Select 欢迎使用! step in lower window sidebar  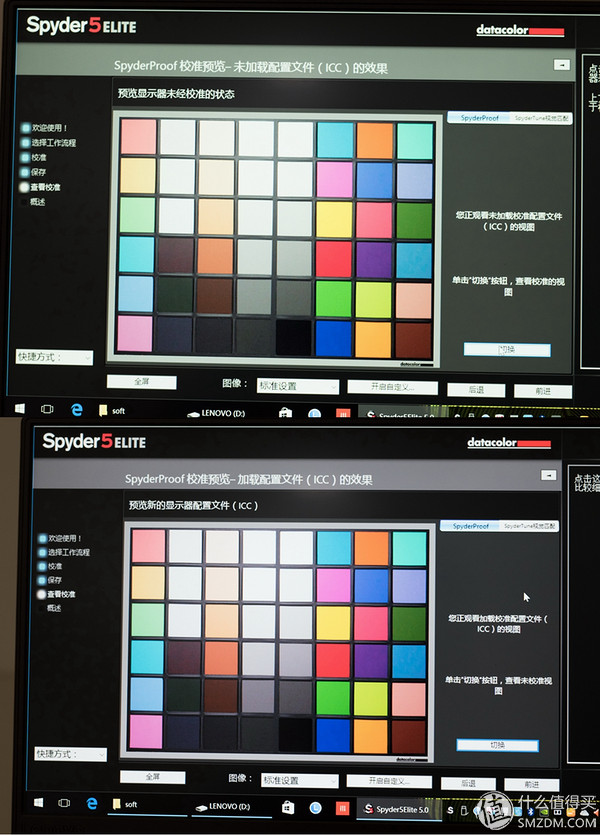coord(60,538)
